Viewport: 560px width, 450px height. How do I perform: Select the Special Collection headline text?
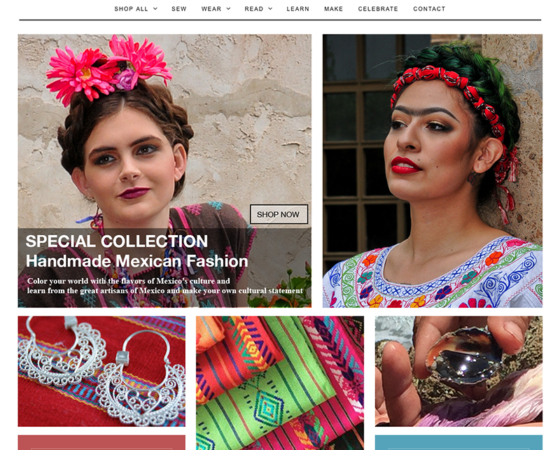(117, 241)
